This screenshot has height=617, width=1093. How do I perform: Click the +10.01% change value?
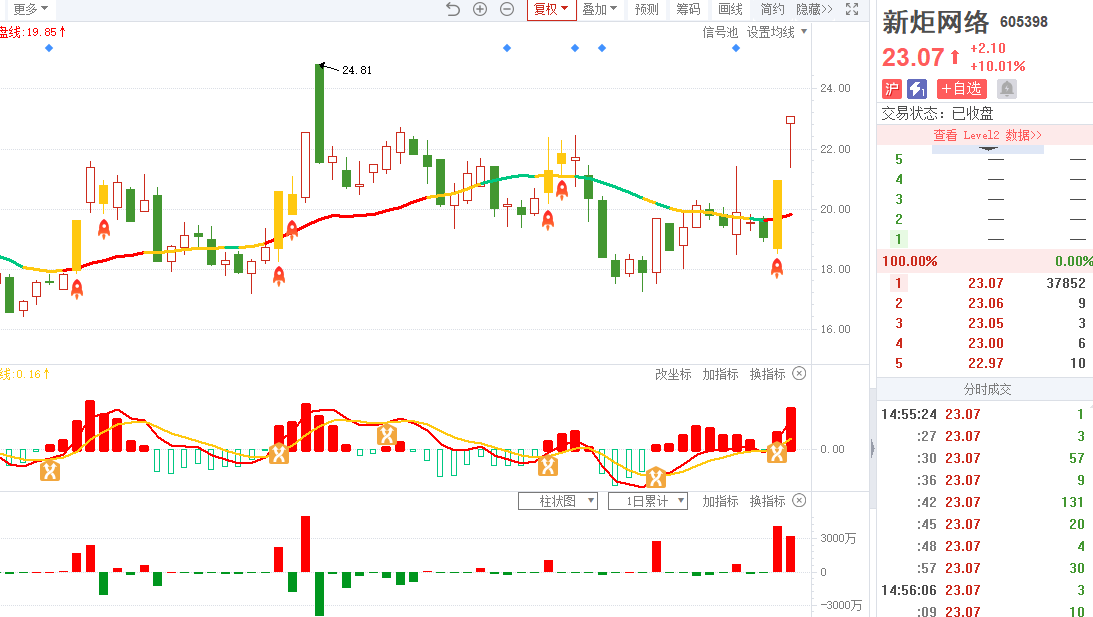coord(998,66)
